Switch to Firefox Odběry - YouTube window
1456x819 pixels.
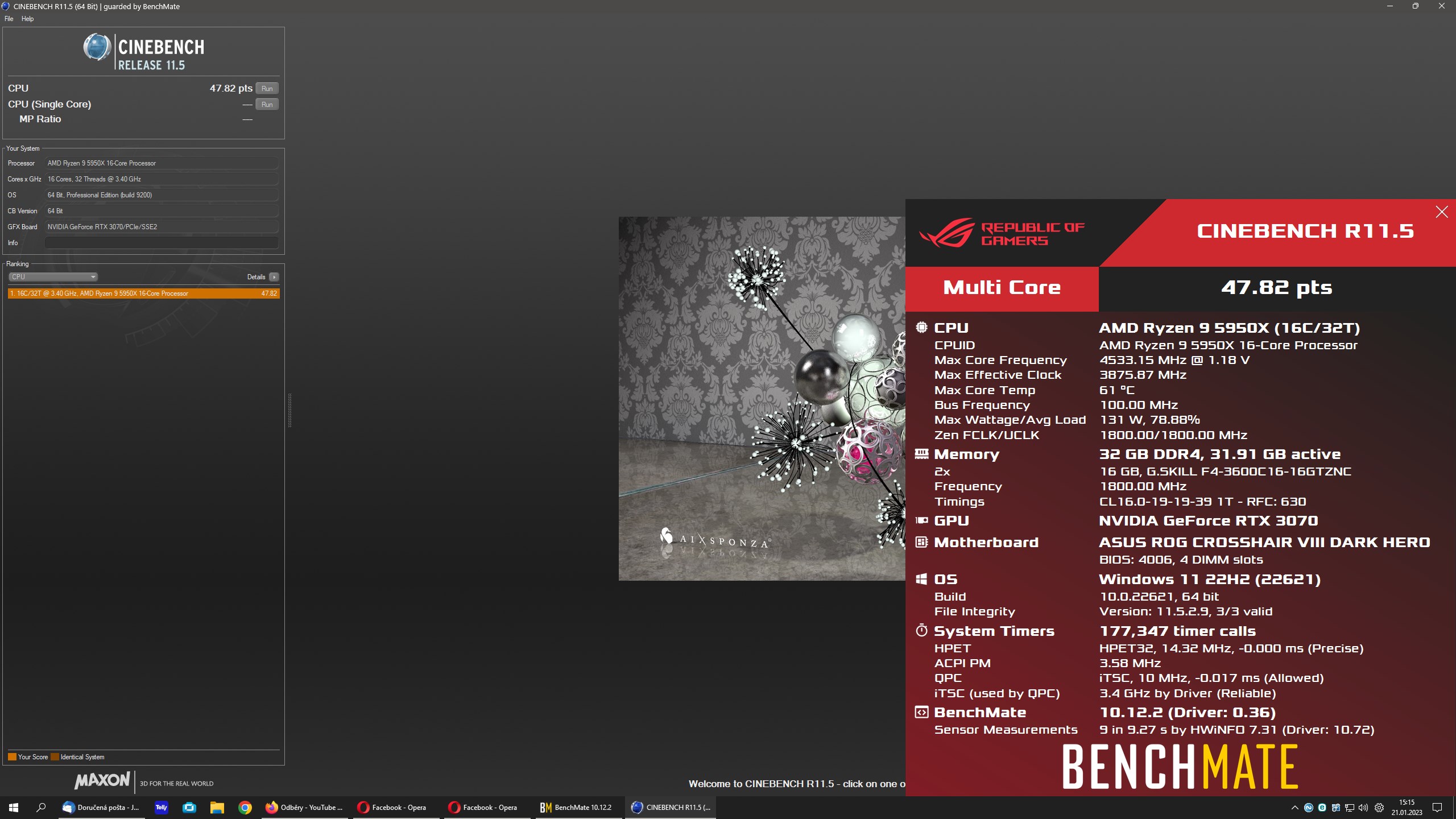(304, 808)
